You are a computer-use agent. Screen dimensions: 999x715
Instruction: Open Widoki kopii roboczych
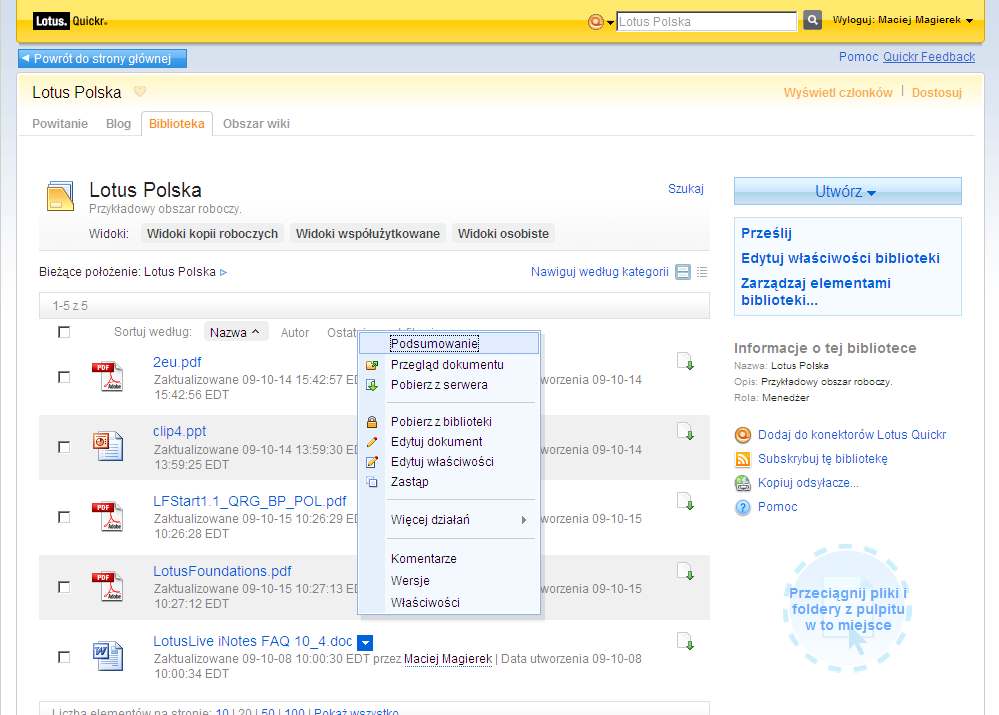tap(212, 234)
